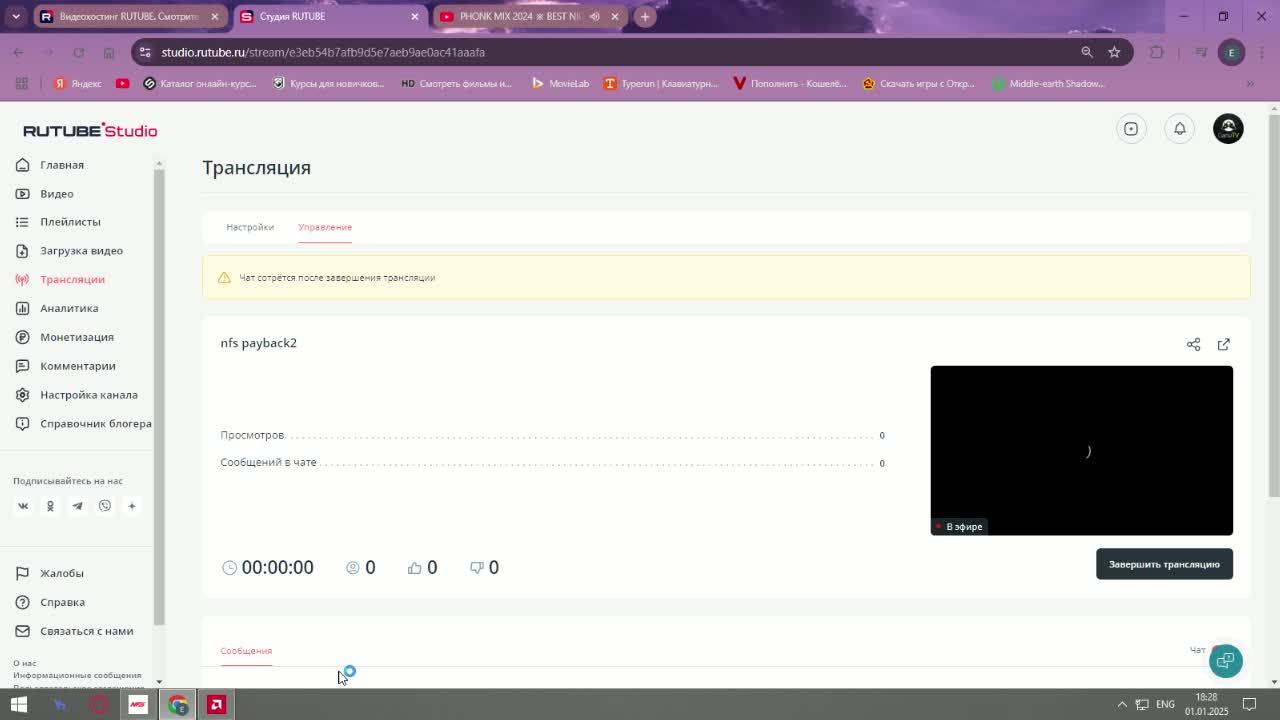Click Telegram social icon

tap(77, 506)
